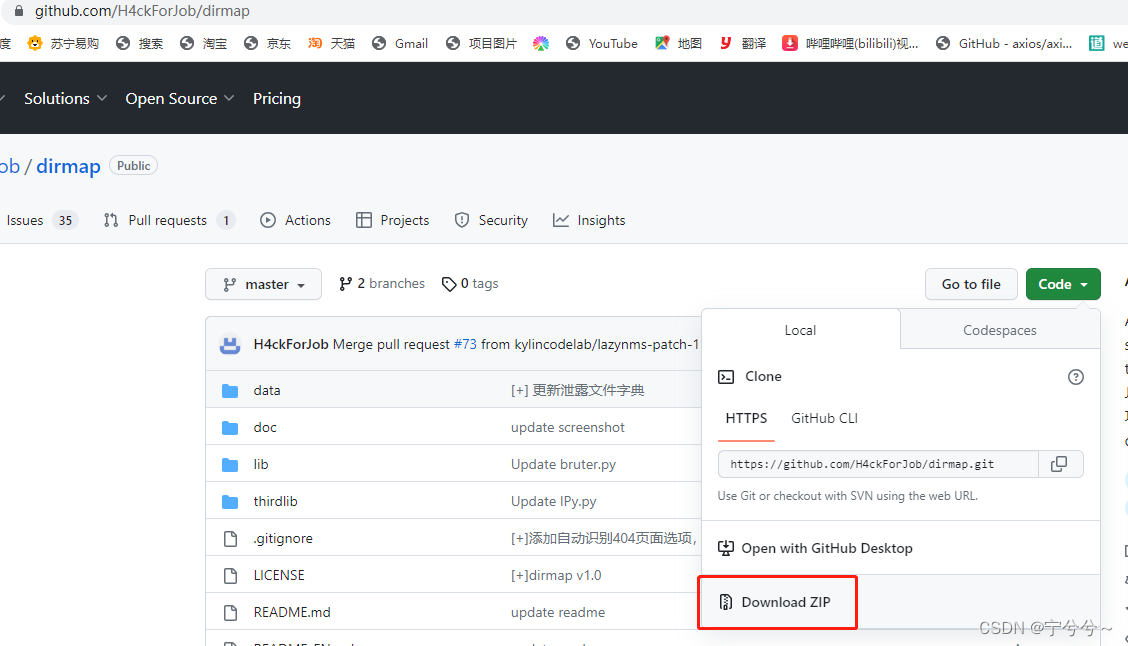Open the 苏宁易购 bookmark

tap(63, 43)
